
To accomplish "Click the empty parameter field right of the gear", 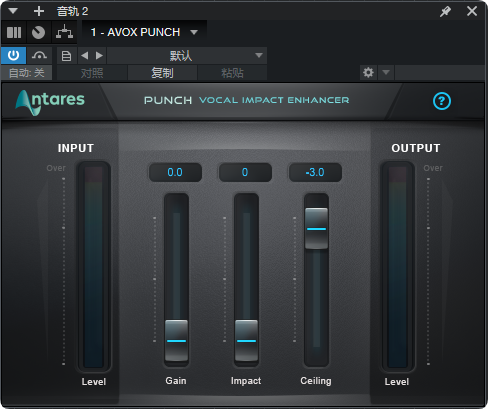I will [440, 73].
